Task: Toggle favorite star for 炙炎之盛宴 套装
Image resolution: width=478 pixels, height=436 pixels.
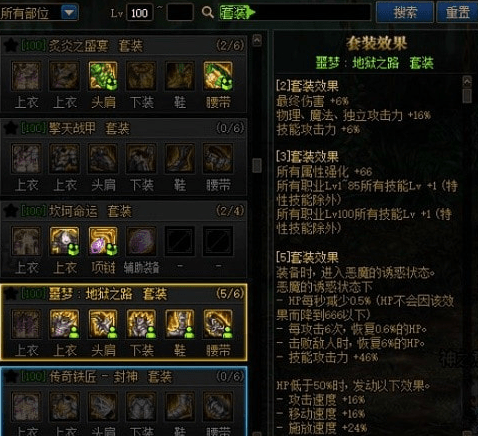Action: click(x=11, y=45)
